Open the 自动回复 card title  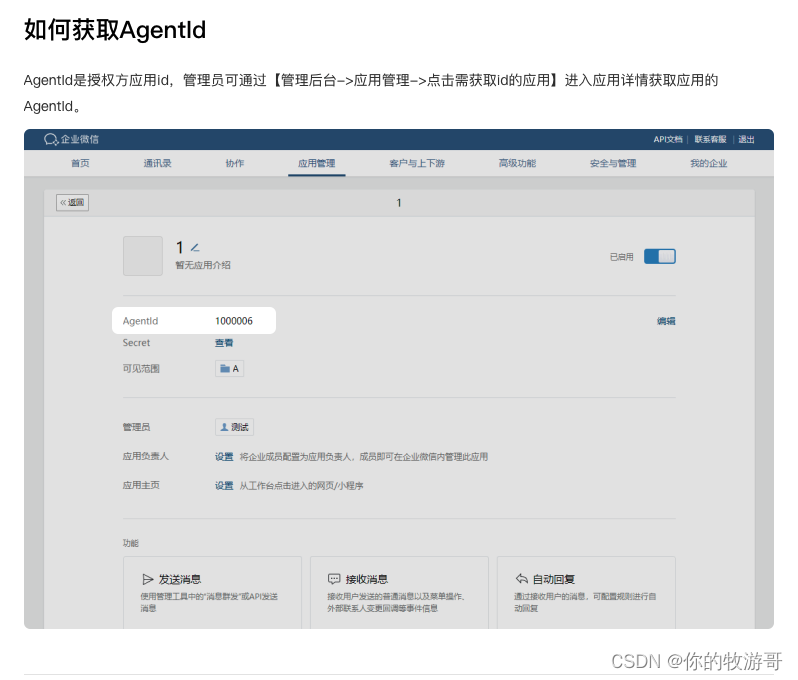(x=554, y=579)
